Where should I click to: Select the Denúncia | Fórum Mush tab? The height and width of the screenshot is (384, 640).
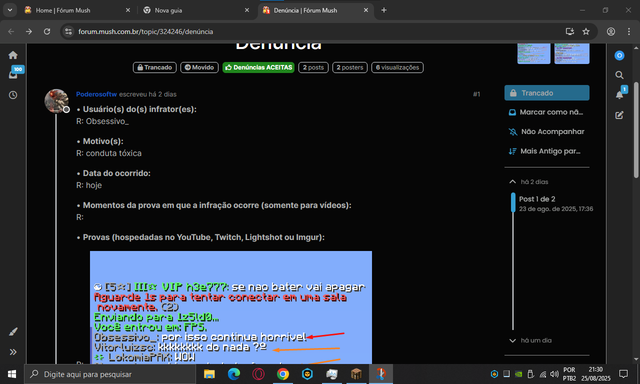[316, 10]
